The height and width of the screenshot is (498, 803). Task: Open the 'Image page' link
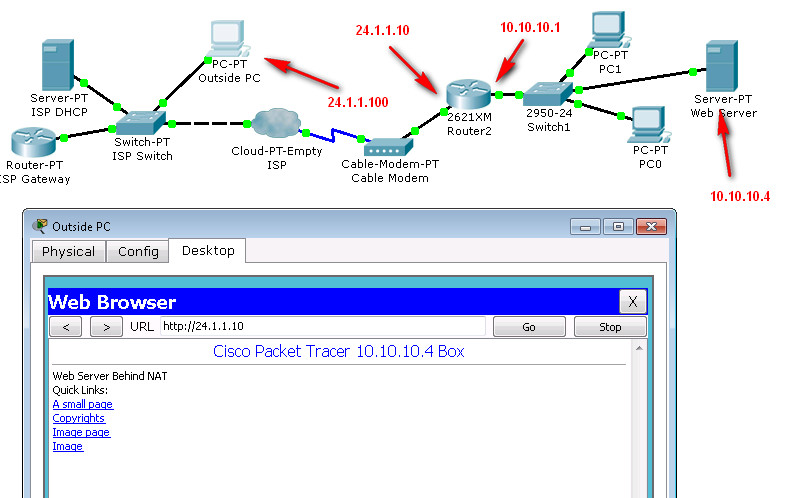pyautogui.click(x=81, y=432)
